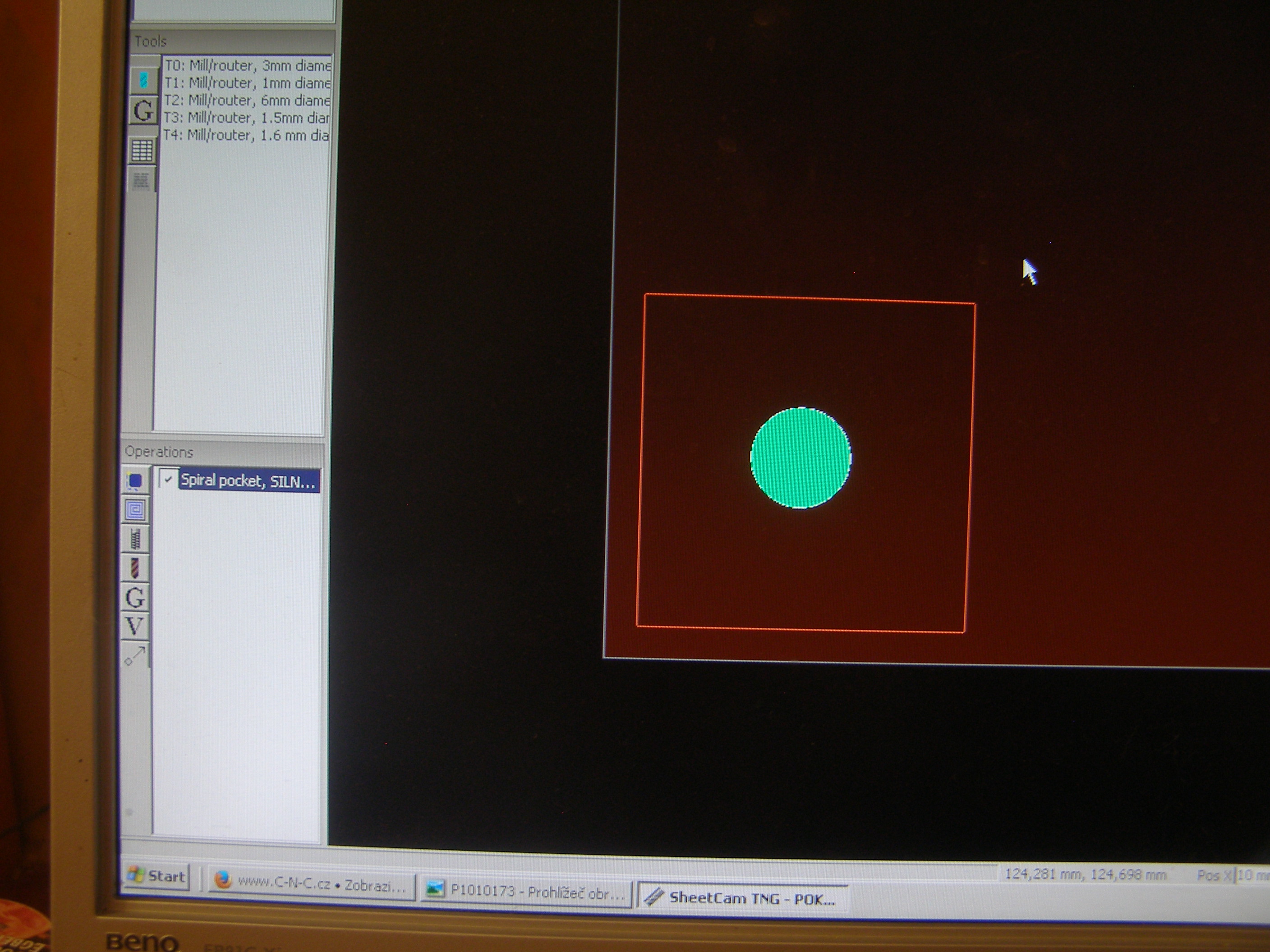Open the Windows Start menu
1270x952 pixels.
156,876
